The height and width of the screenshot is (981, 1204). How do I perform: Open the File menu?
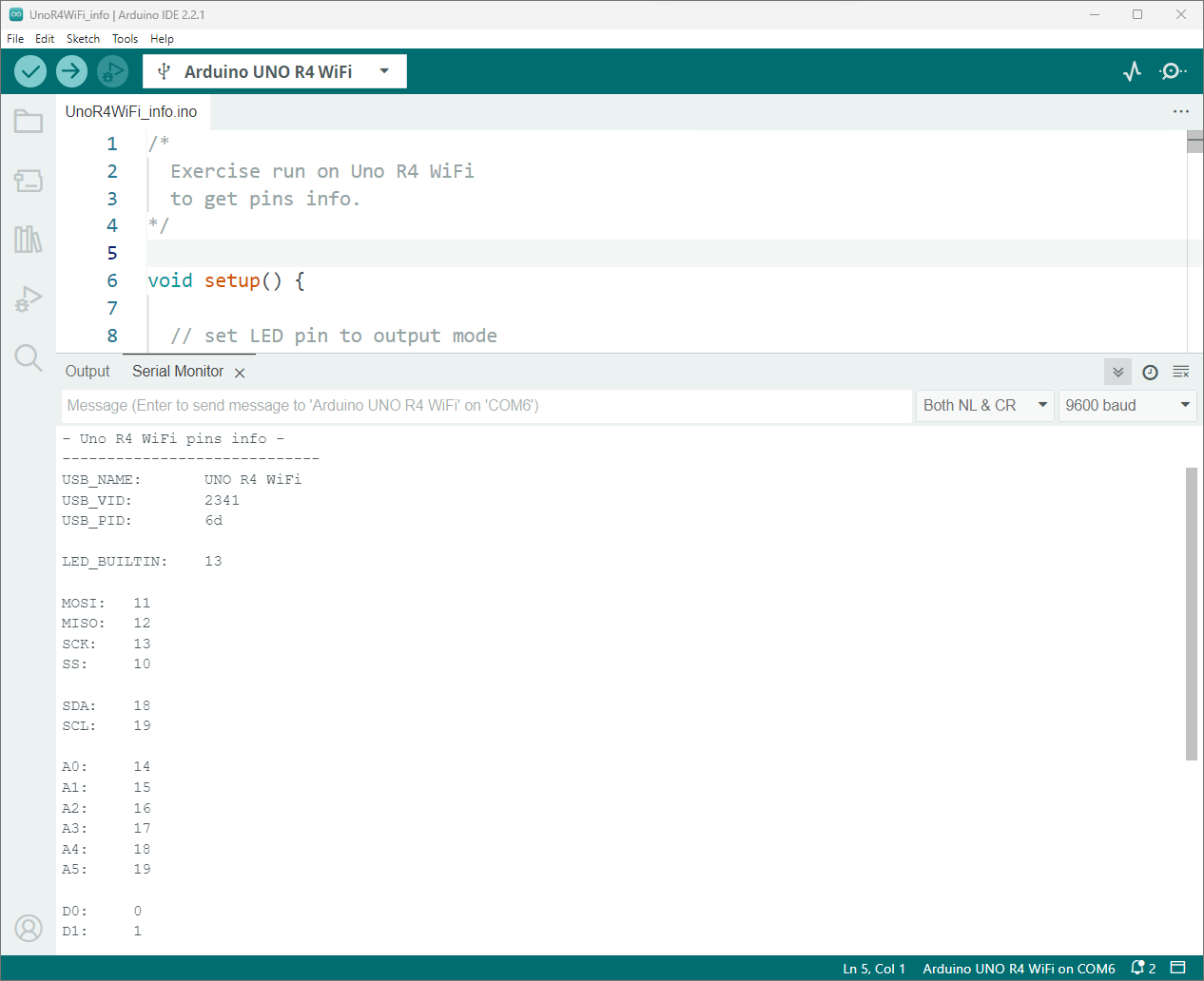(x=15, y=39)
